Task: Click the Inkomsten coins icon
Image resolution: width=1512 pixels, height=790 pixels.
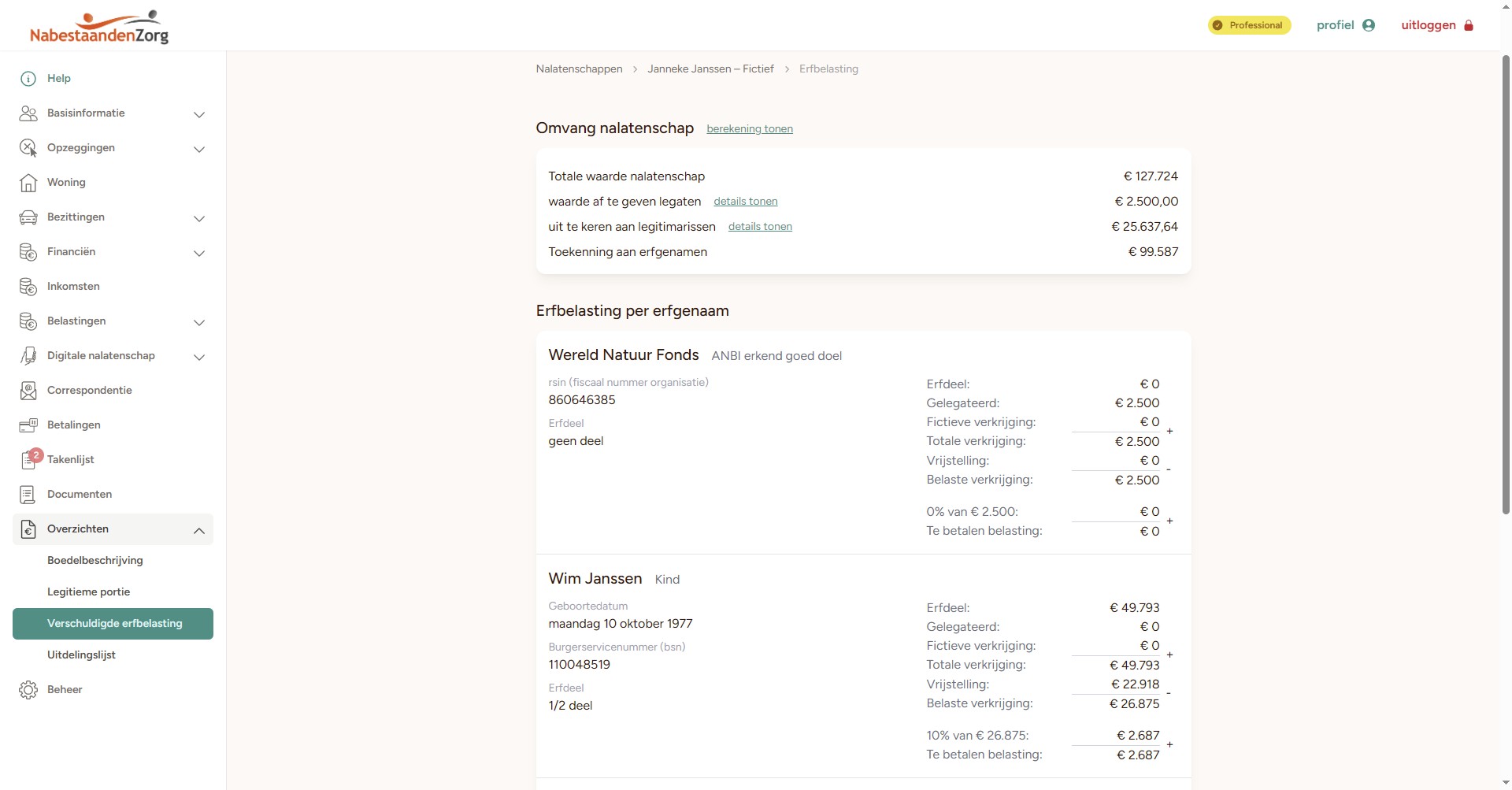Action: click(x=28, y=287)
